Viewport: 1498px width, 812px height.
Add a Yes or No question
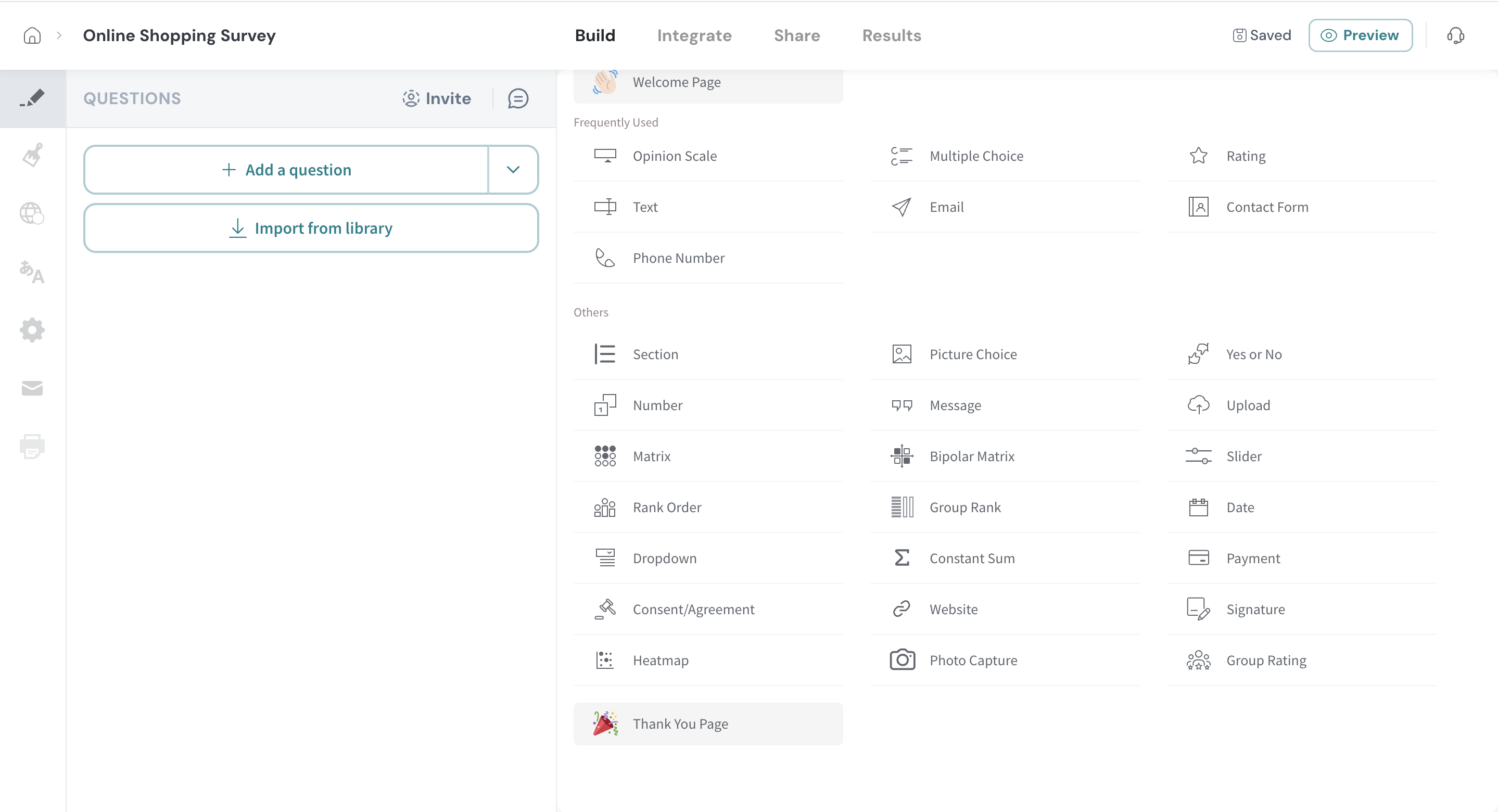pyautogui.click(x=1253, y=354)
